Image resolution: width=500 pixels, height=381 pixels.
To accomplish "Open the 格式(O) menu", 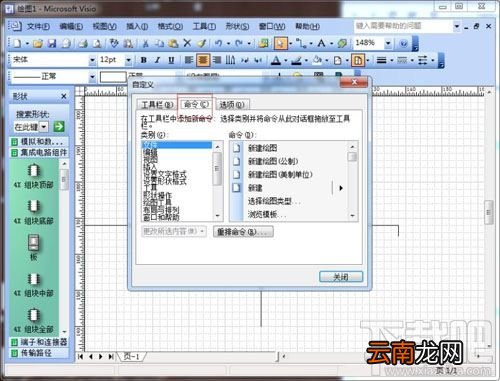I will [x=170, y=26].
